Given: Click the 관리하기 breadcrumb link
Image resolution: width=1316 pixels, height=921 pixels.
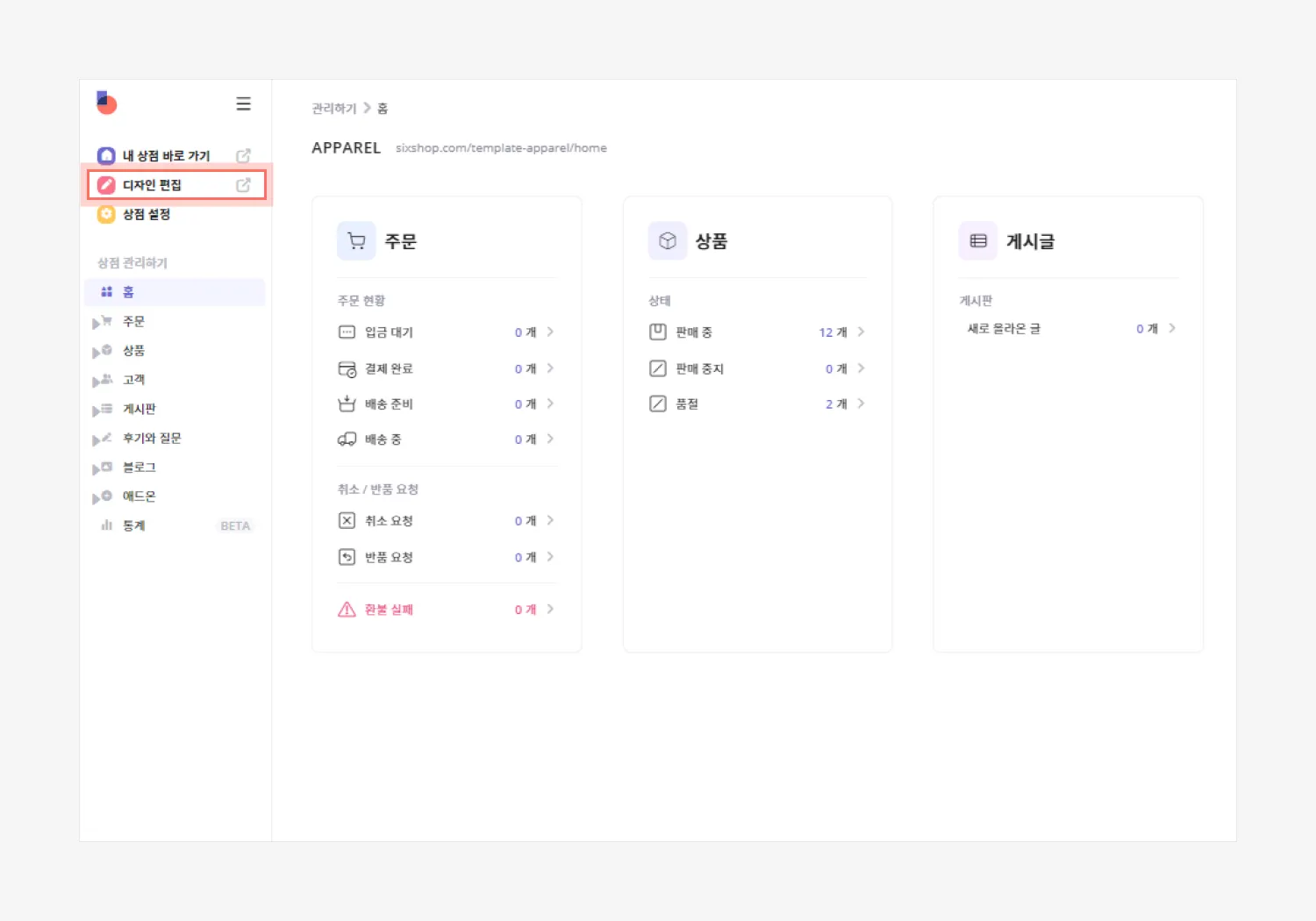Looking at the screenshot, I should (334, 109).
